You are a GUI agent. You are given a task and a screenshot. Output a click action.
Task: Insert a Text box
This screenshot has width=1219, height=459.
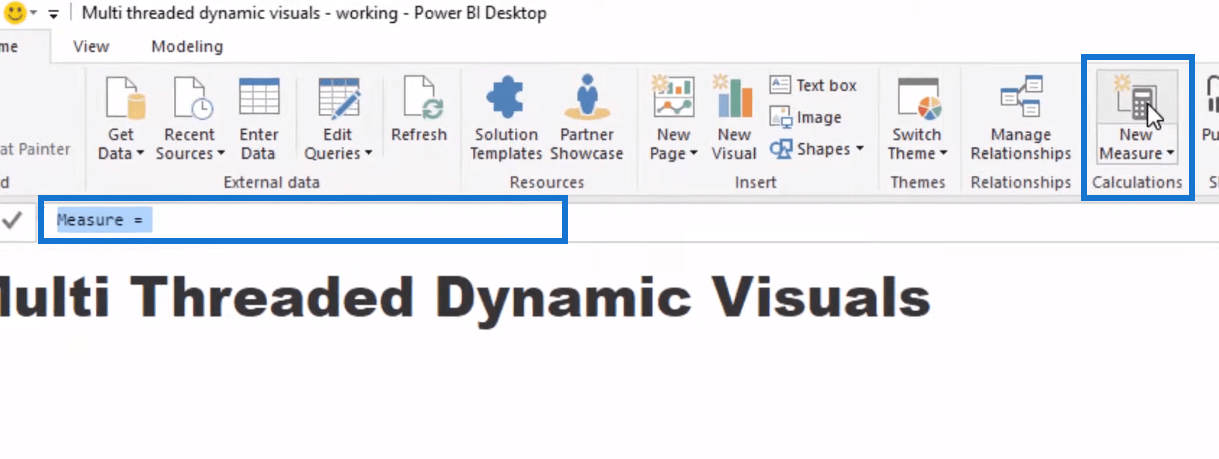(x=813, y=86)
